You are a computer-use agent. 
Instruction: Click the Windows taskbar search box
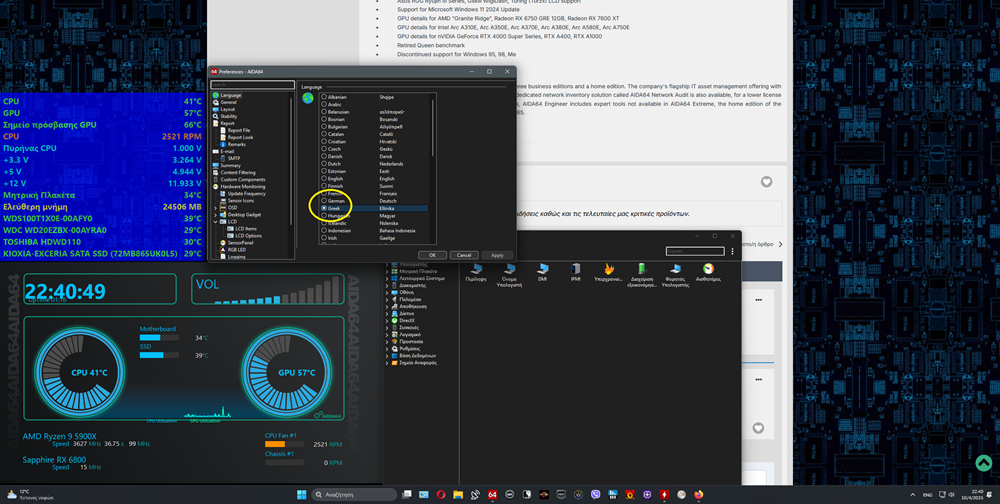click(355, 494)
